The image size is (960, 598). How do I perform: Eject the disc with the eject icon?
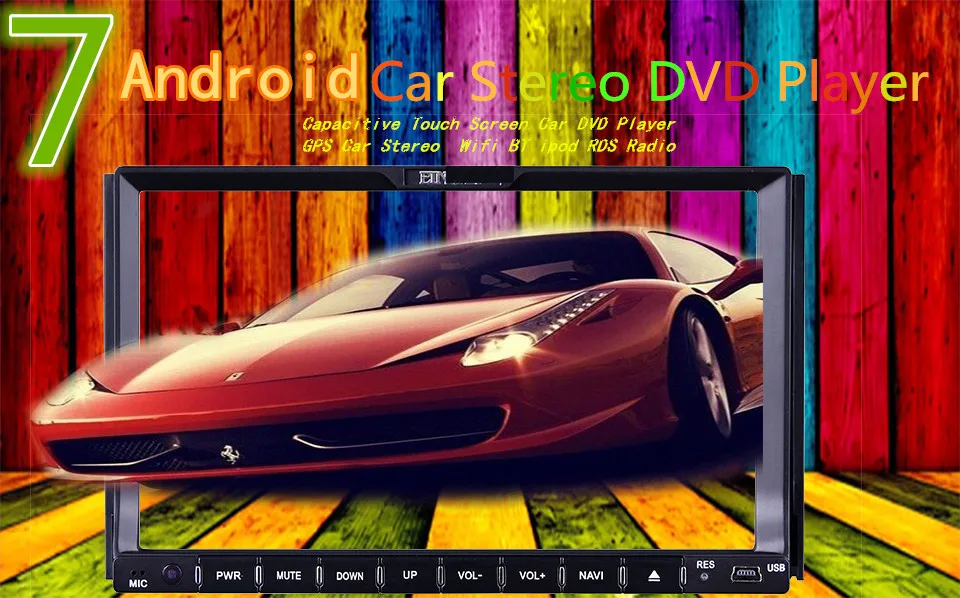point(653,576)
